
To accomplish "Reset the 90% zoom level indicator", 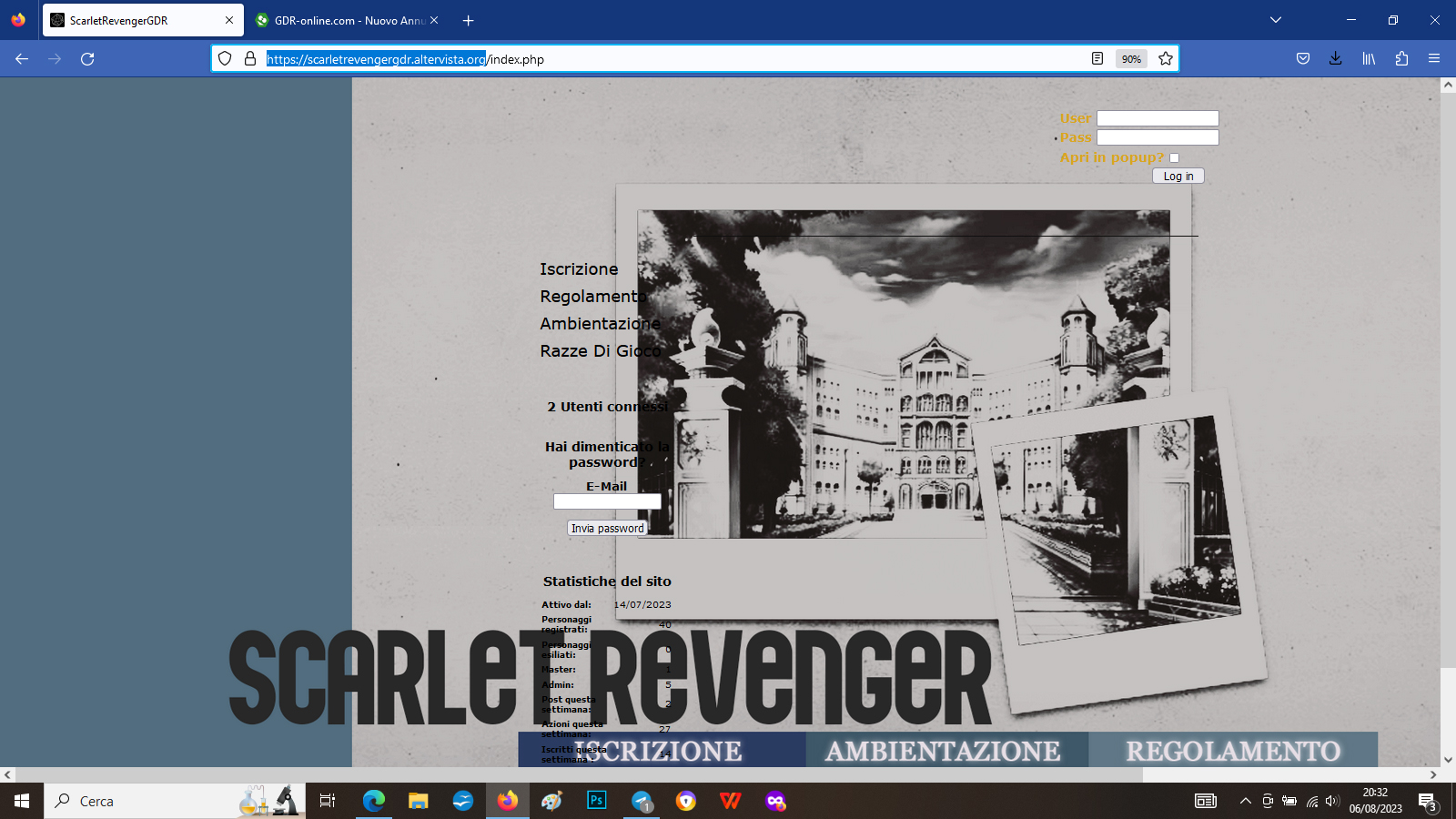I will click(x=1131, y=59).
